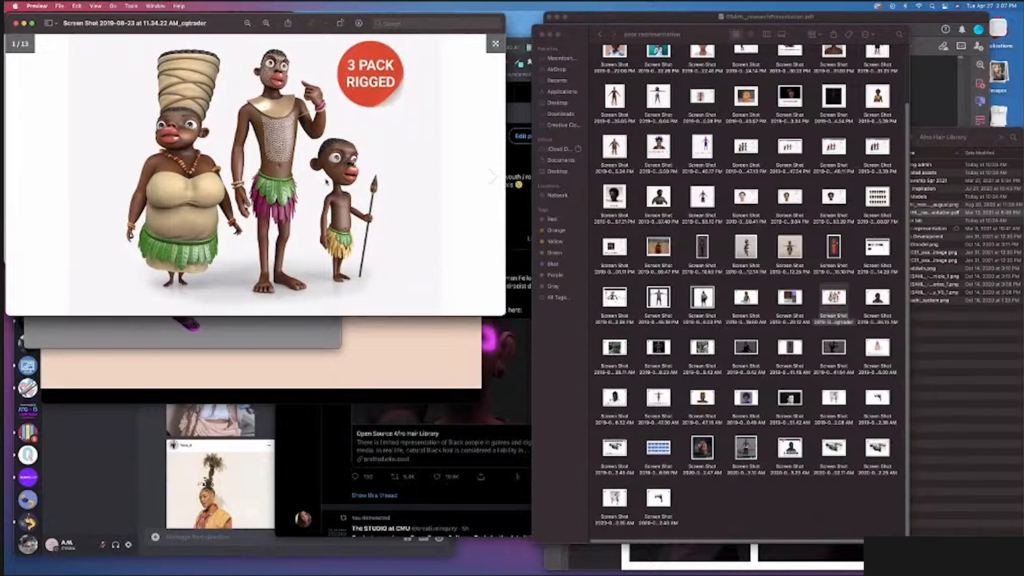Open View menu in menu bar
This screenshot has width=1024, height=576.
tap(95, 6)
